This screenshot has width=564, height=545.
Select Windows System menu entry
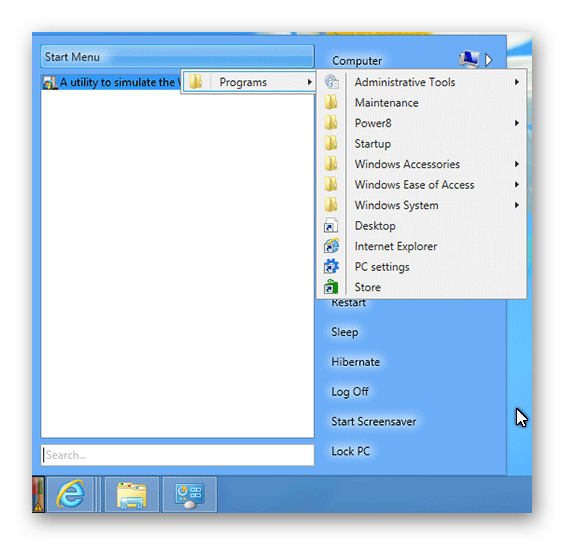(422, 205)
